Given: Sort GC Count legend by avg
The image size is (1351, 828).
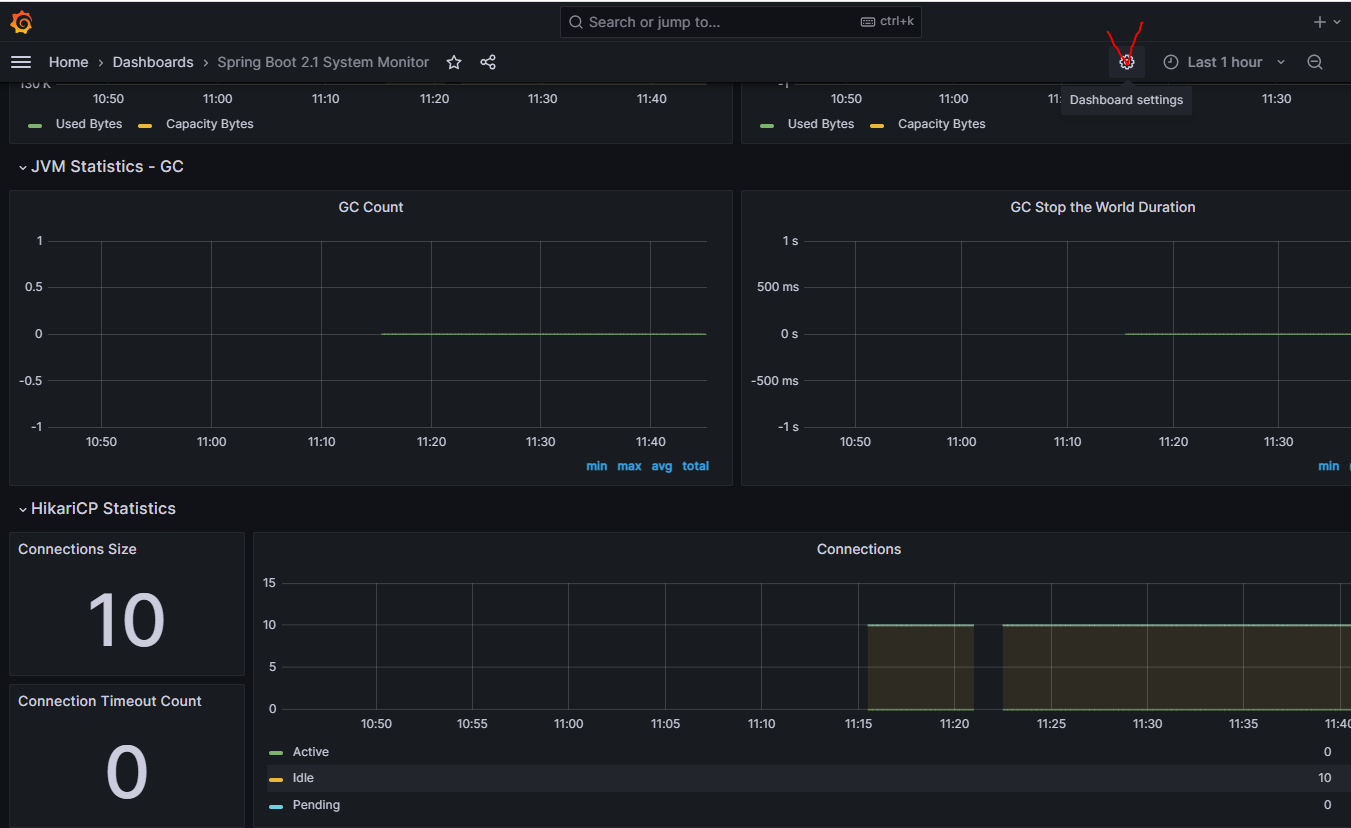Looking at the screenshot, I should click(x=662, y=466).
